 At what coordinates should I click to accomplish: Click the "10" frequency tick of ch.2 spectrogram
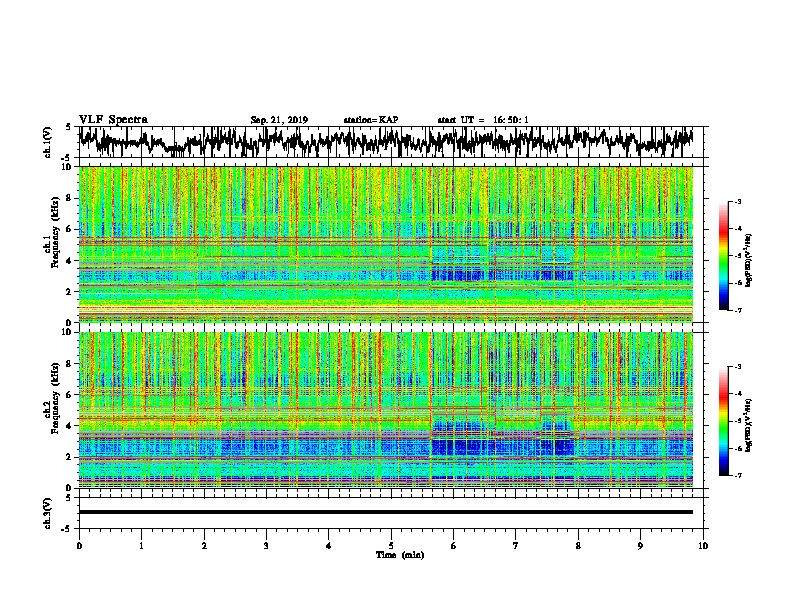point(67,332)
